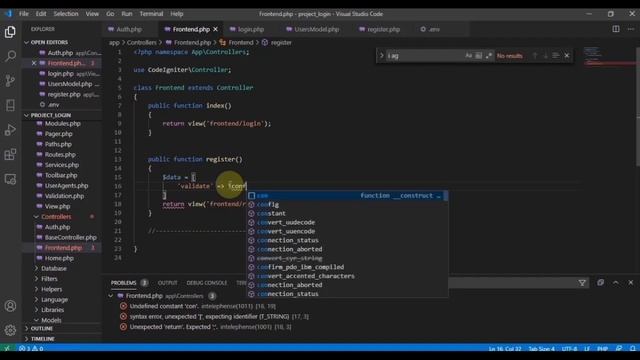
Task: Open the Explorer view in activity bar
Action: (10, 32)
